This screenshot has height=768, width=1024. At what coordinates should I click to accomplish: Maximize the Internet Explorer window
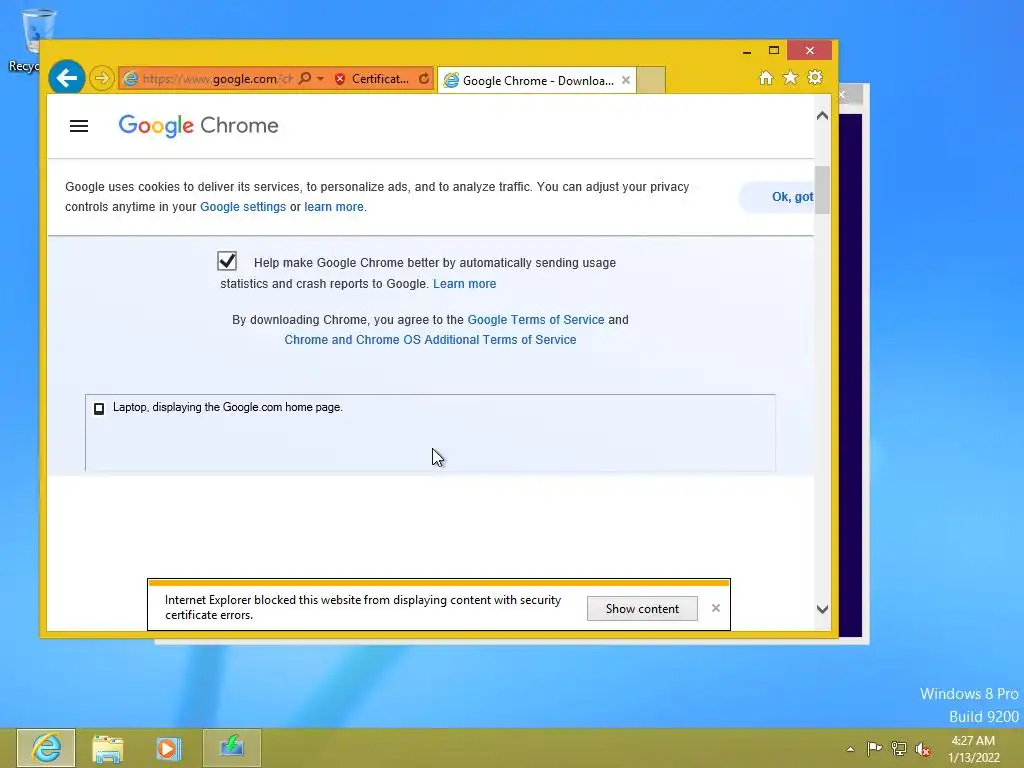click(x=774, y=50)
